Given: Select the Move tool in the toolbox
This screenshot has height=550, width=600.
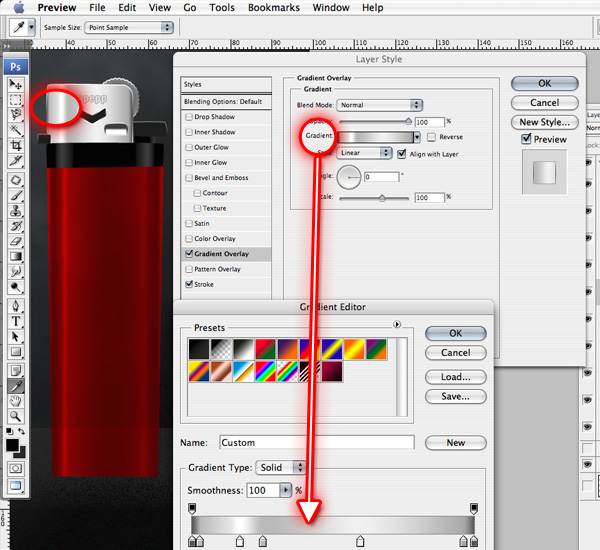Looking at the screenshot, I should click(x=16, y=86).
